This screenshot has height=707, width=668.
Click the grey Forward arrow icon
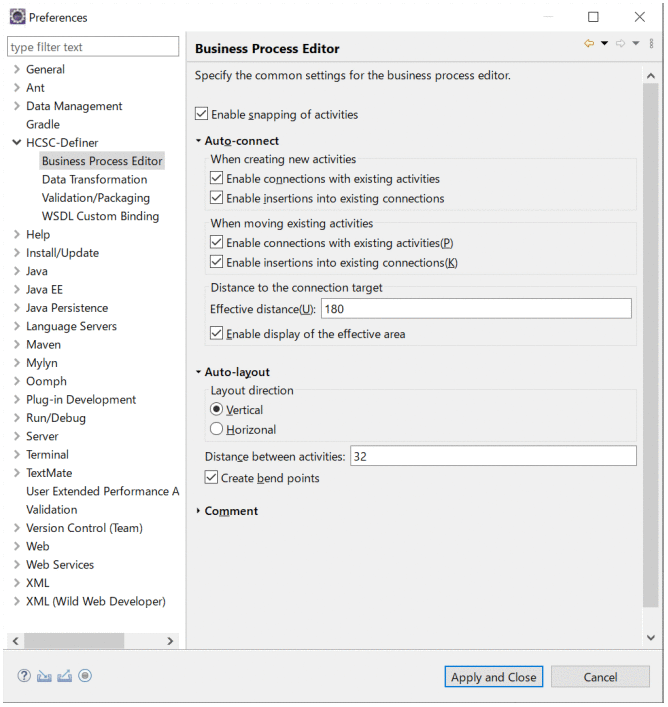click(620, 44)
